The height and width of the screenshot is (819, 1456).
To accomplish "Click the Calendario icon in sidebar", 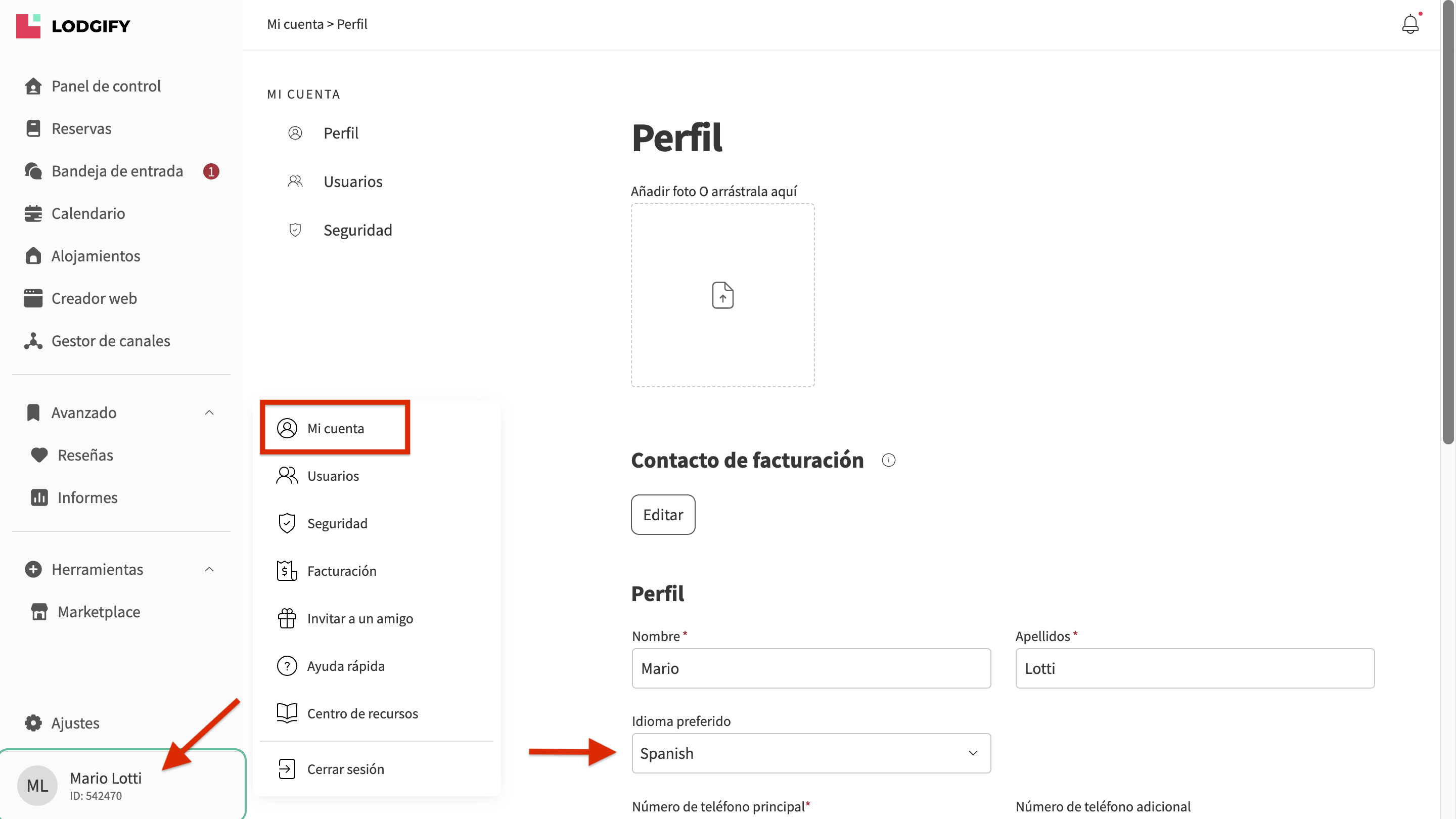I will pyautogui.click(x=33, y=214).
